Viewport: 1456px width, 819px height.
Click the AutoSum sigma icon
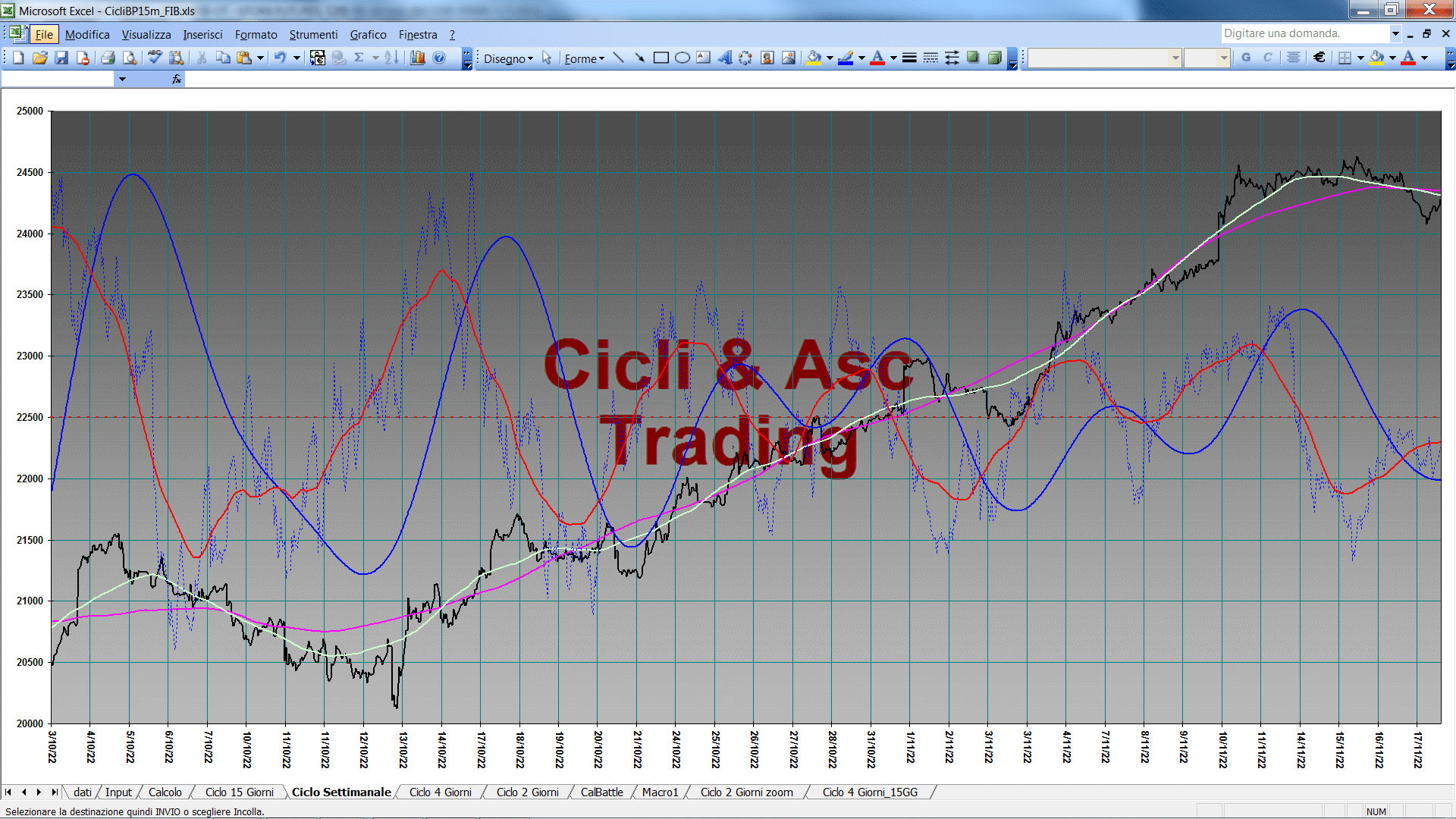(x=359, y=58)
